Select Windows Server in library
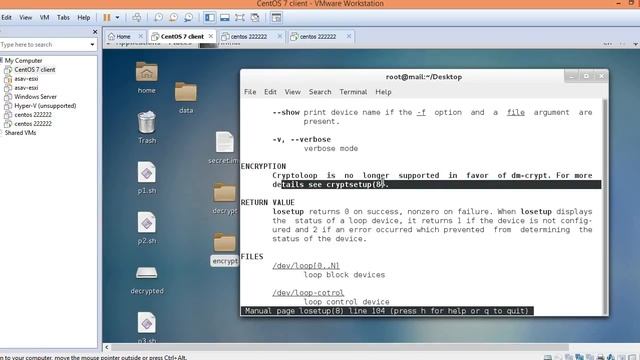Screen dimensions: 640x360 [35, 97]
